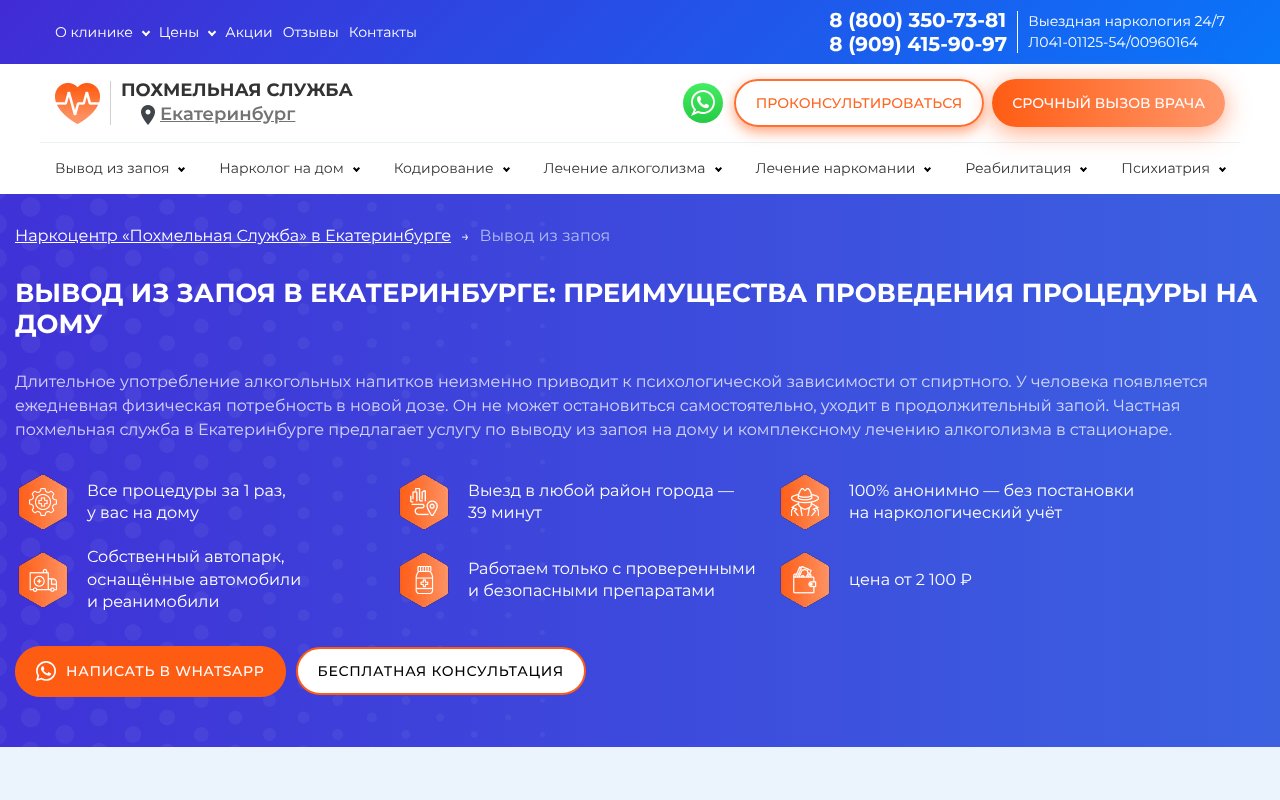Click the СРОЧНЫЙ ВЫЗОВ ВРАЧА button

1108,103
